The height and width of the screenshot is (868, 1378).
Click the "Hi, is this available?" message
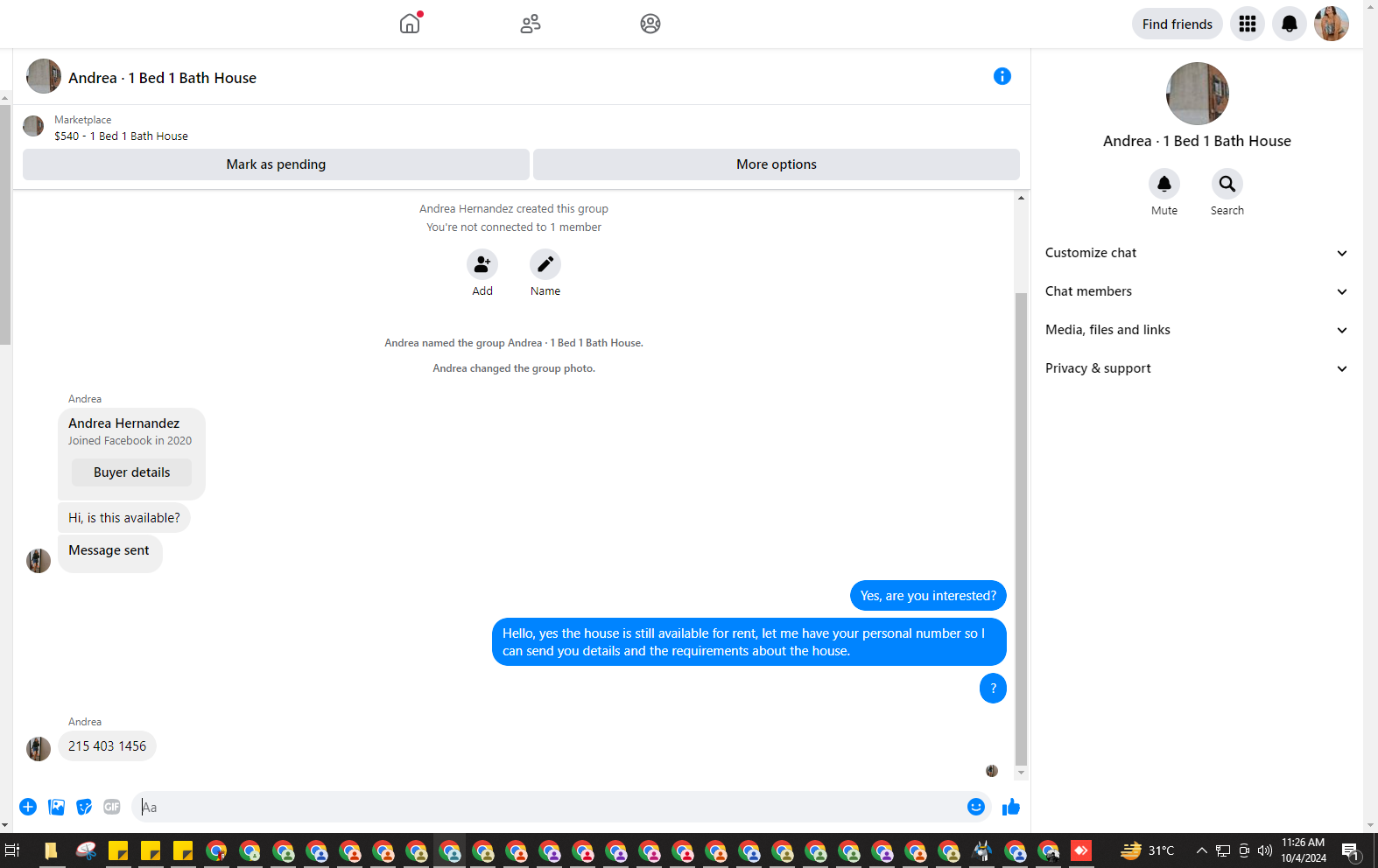point(124,518)
